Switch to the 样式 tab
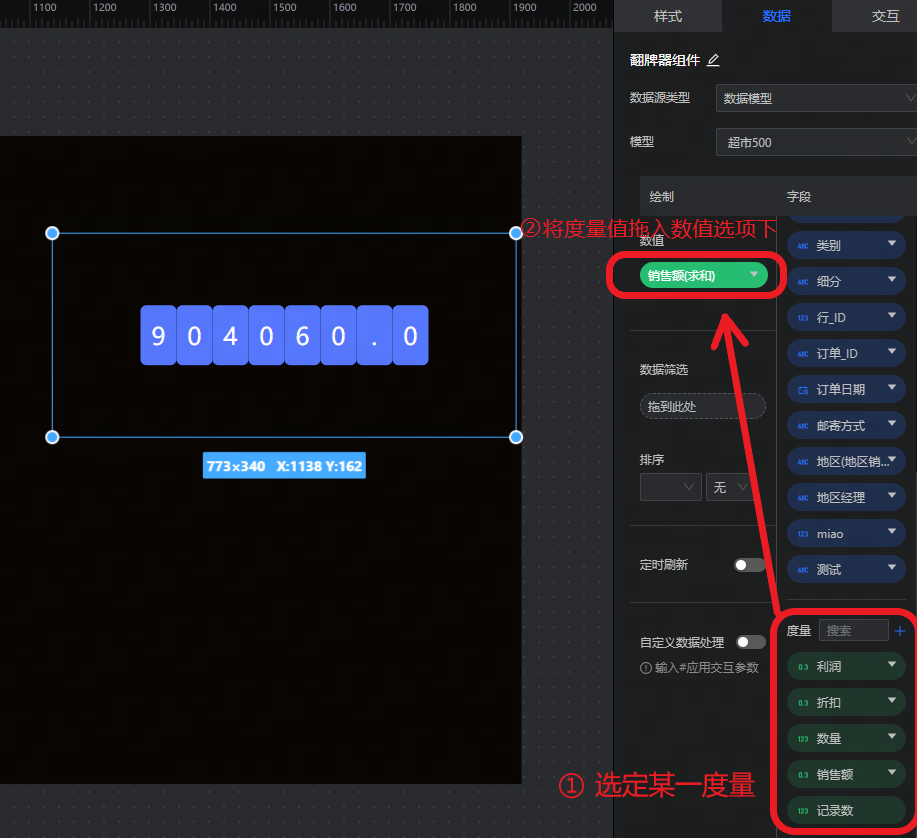This screenshot has width=917, height=838. (x=667, y=16)
